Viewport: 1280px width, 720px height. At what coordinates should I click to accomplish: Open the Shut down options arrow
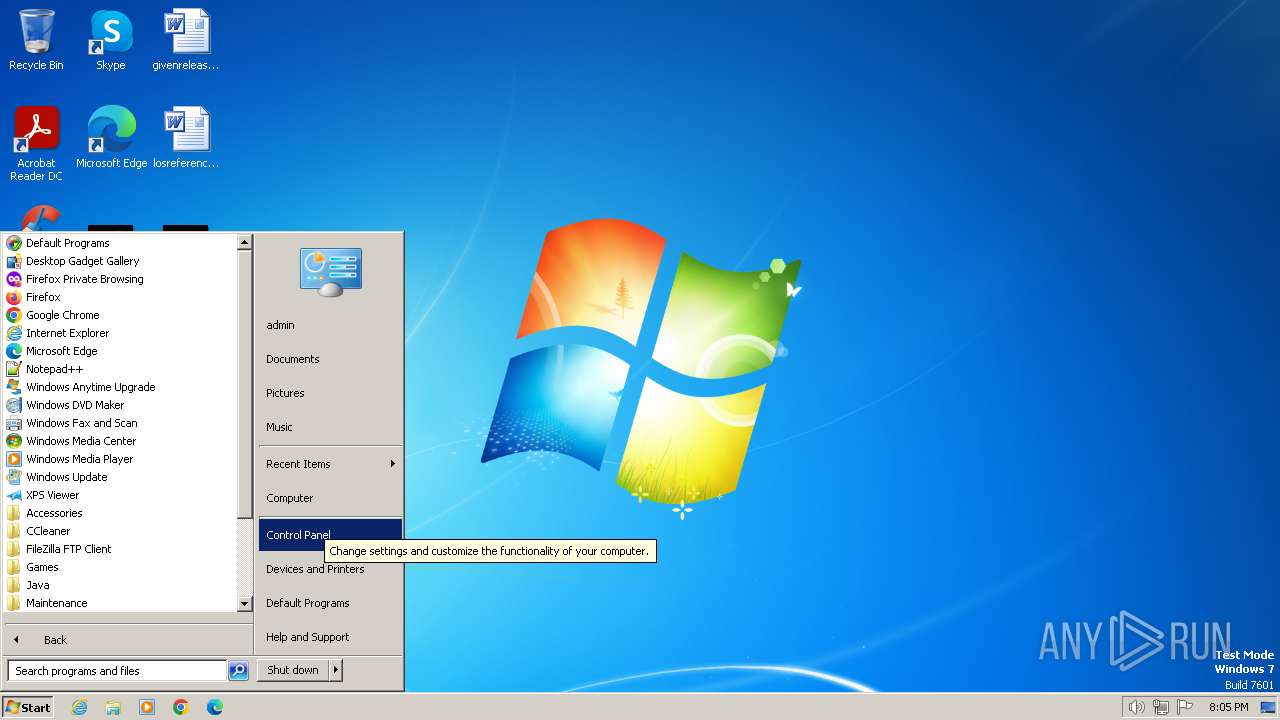[x=336, y=670]
